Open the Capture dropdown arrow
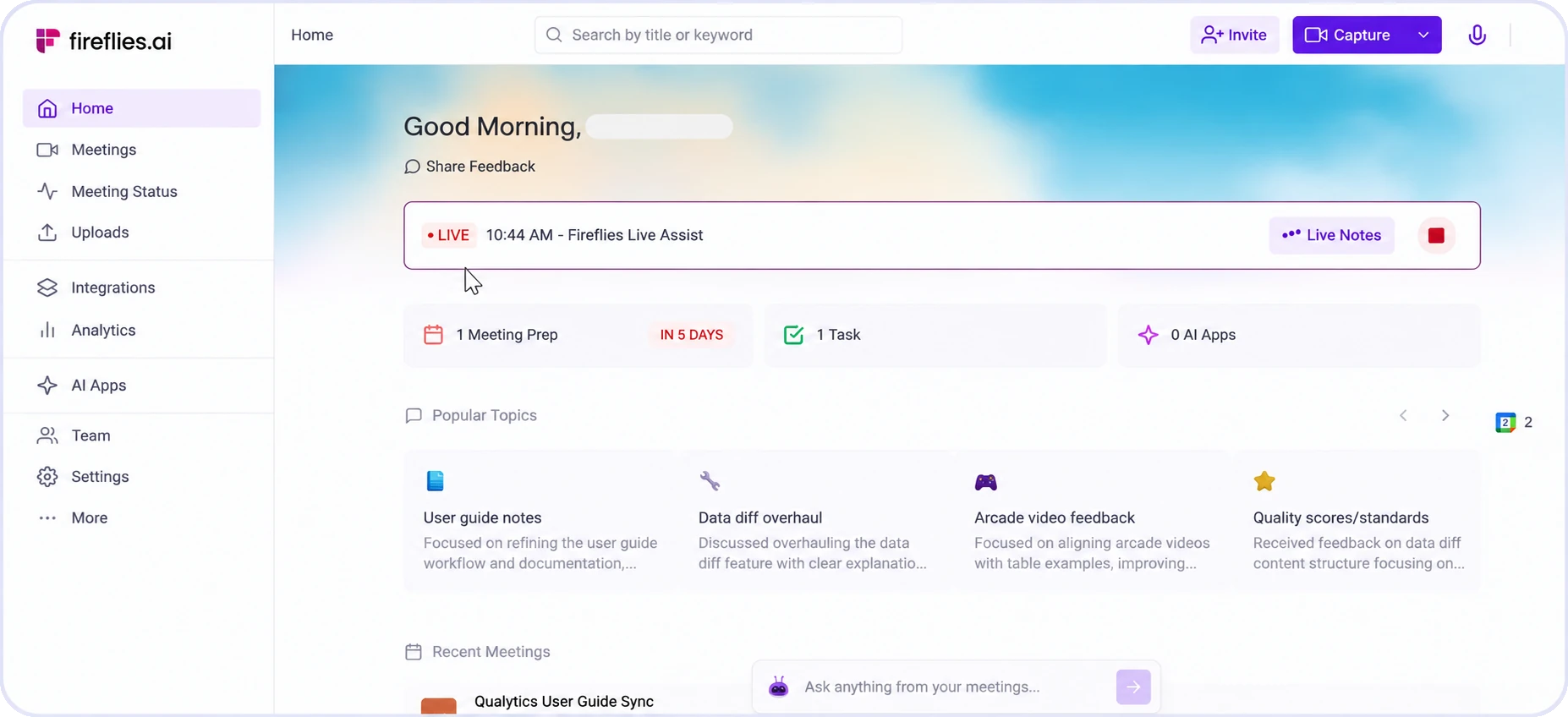1568x717 pixels. pyautogui.click(x=1423, y=35)
